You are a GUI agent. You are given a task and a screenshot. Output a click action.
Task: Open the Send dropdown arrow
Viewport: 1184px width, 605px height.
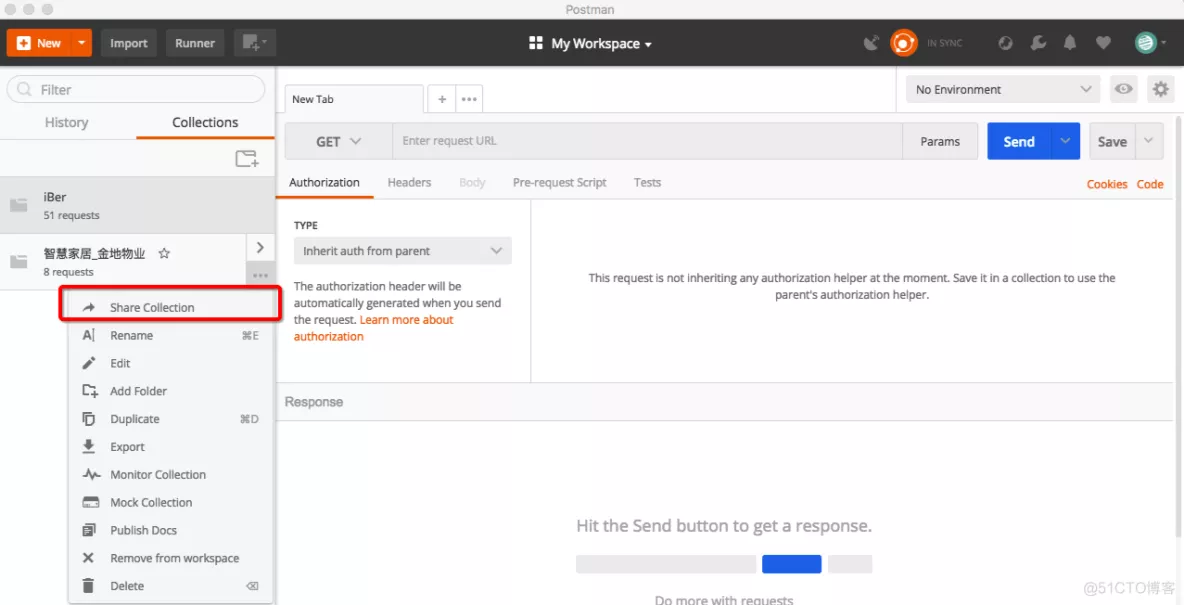(1065, 141)
